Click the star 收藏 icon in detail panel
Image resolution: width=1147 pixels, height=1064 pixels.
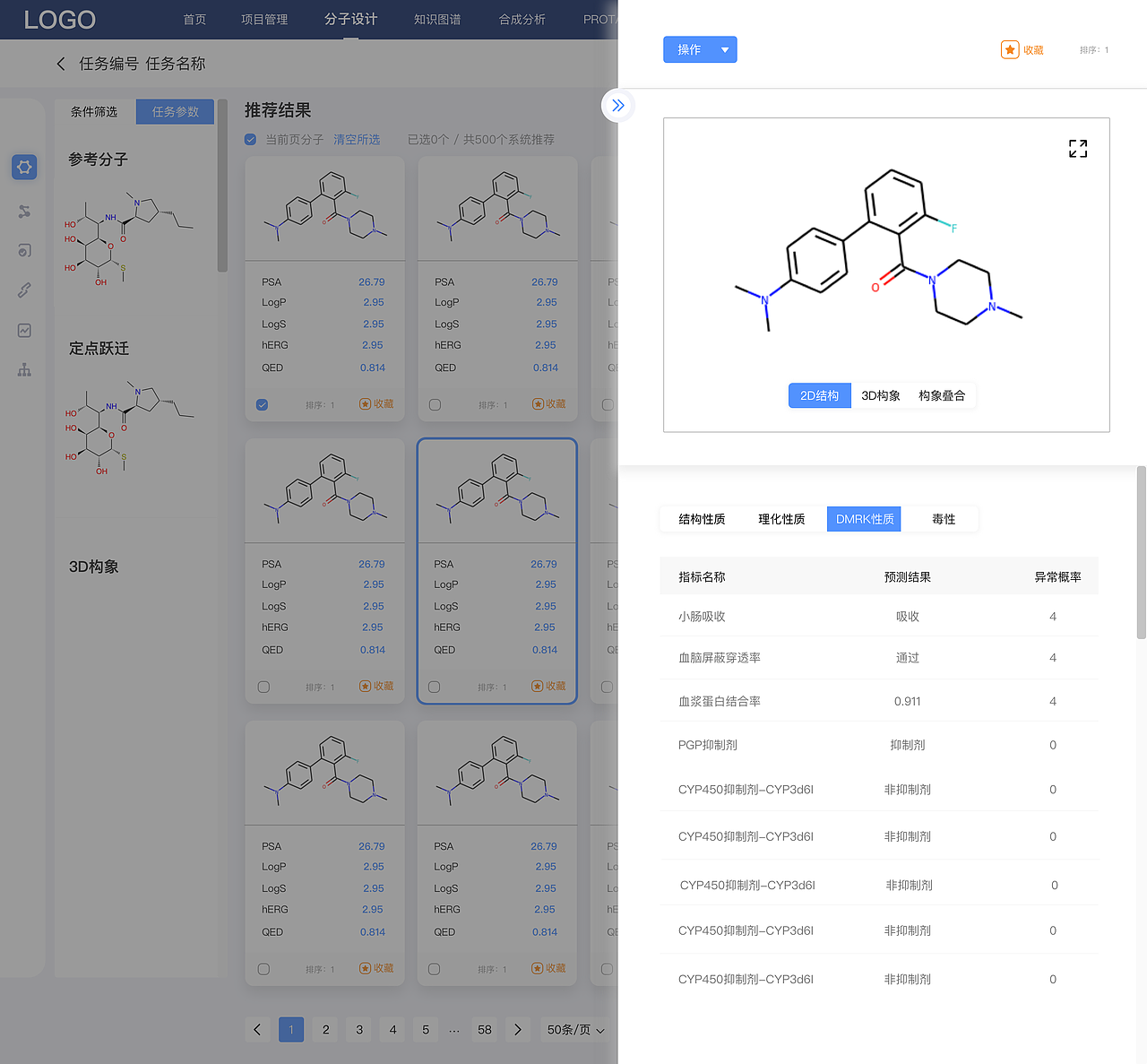tap(1010, 50)
